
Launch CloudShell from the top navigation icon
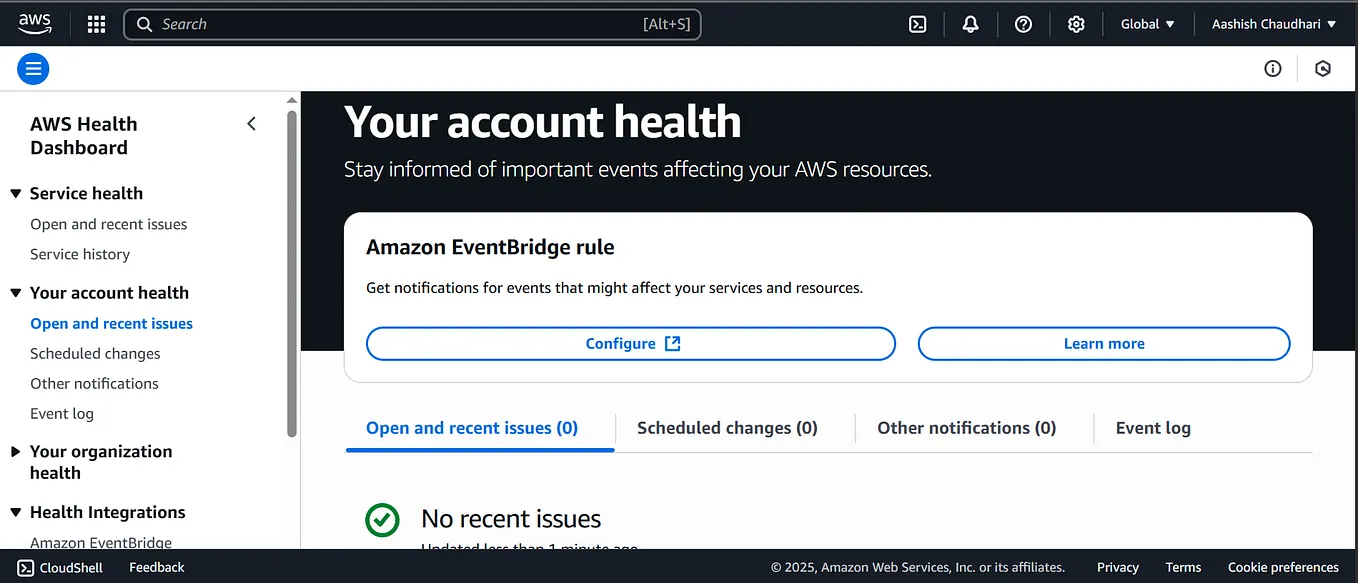[x=917, y=23]
